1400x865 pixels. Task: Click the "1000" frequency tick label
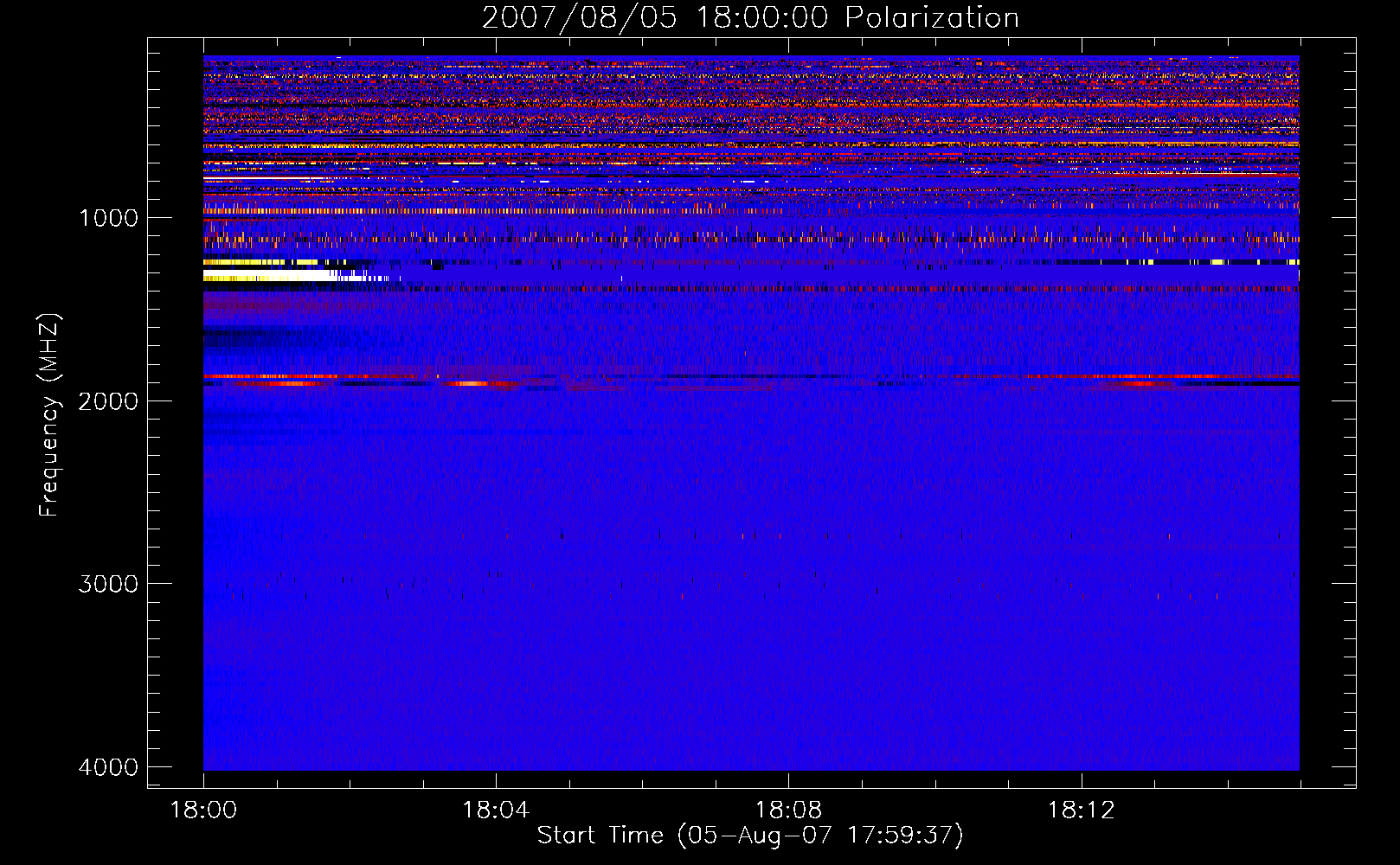(x=108, y=218)
